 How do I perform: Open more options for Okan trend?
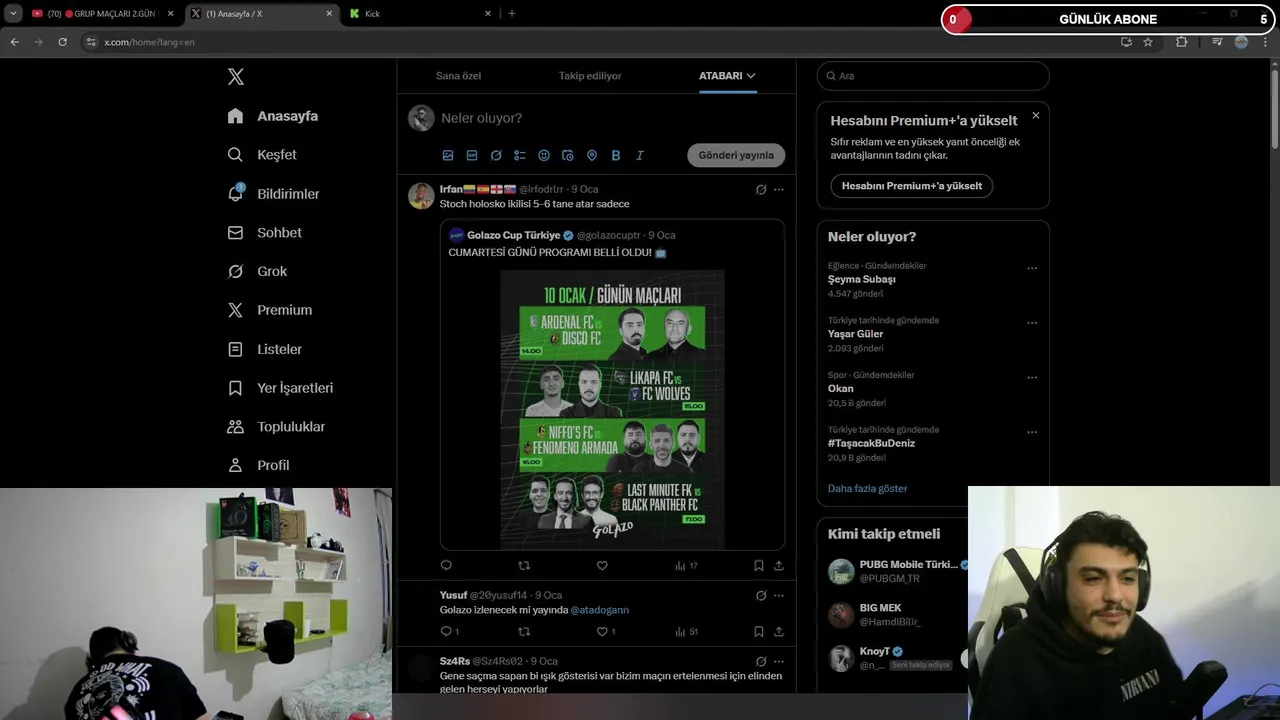pos(1032,378)
